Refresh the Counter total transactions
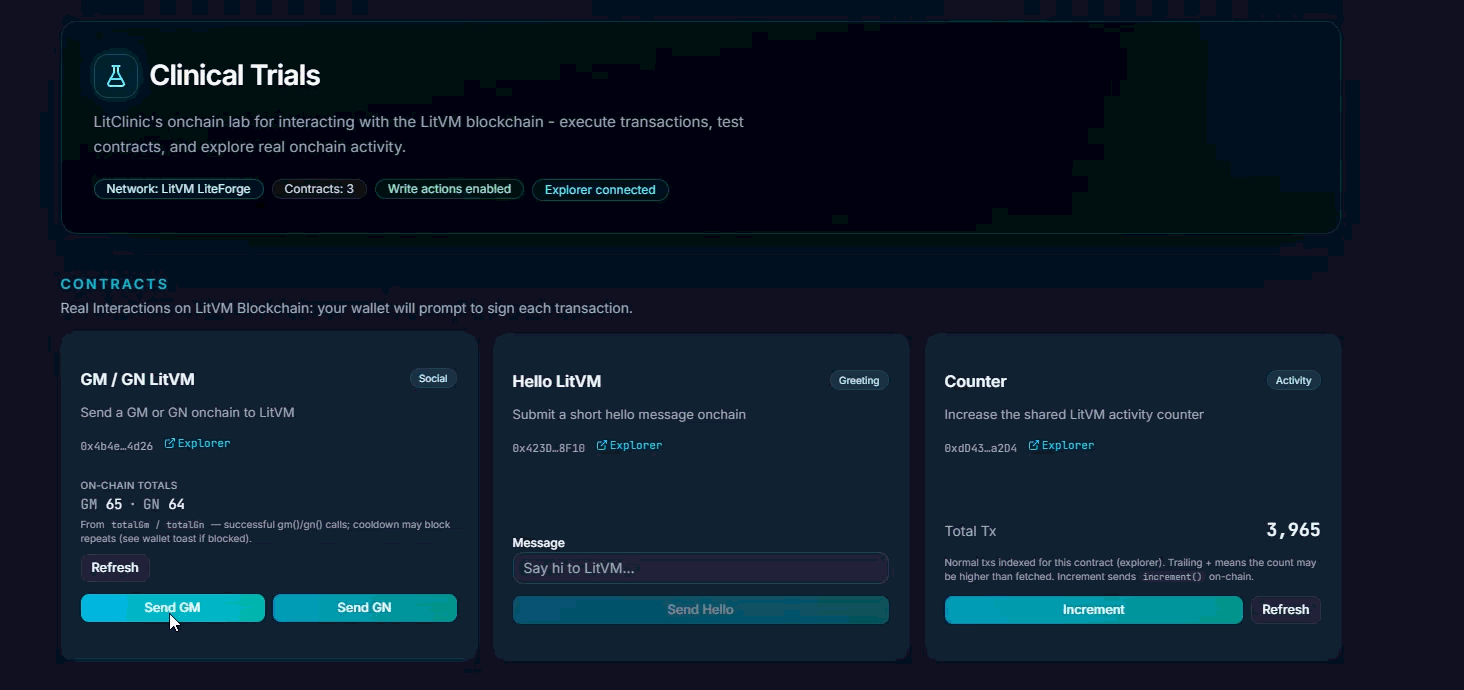This screenshot has width=1464, height=690. coord(1285,610)
